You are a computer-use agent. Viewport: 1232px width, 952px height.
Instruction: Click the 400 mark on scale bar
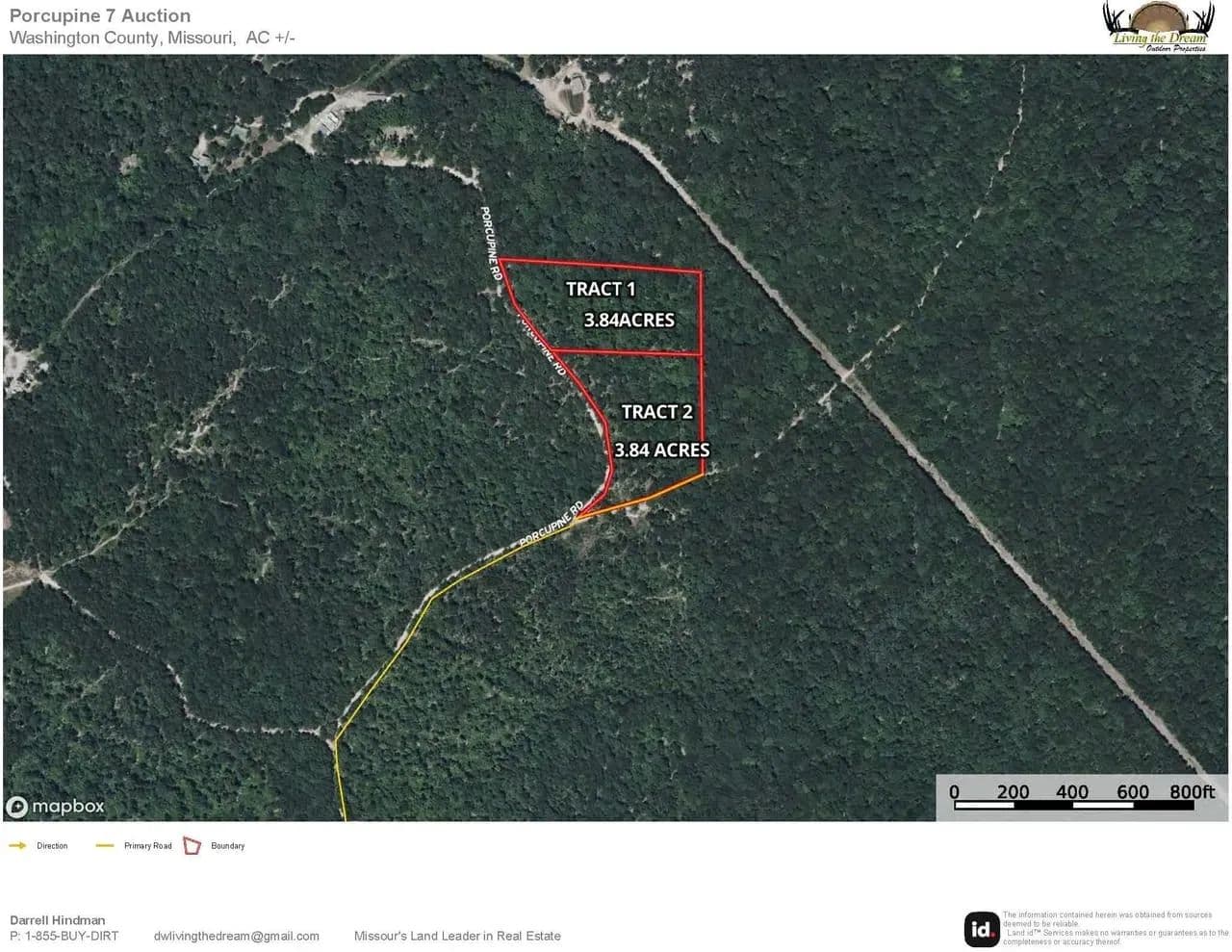click(x=1072, y=792)
